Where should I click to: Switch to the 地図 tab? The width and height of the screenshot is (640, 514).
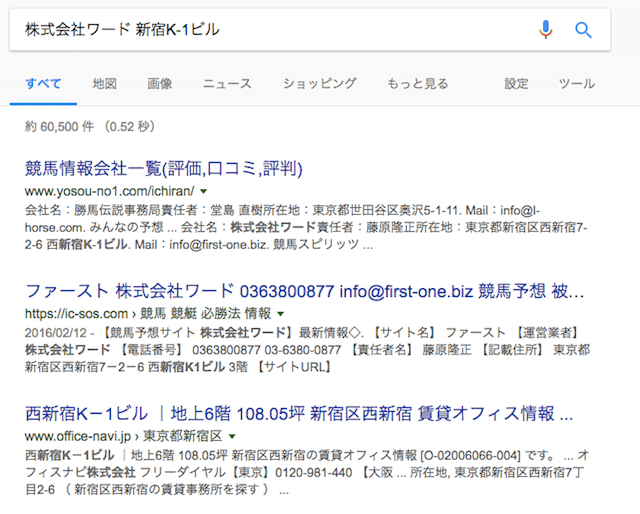pos(104,84)
